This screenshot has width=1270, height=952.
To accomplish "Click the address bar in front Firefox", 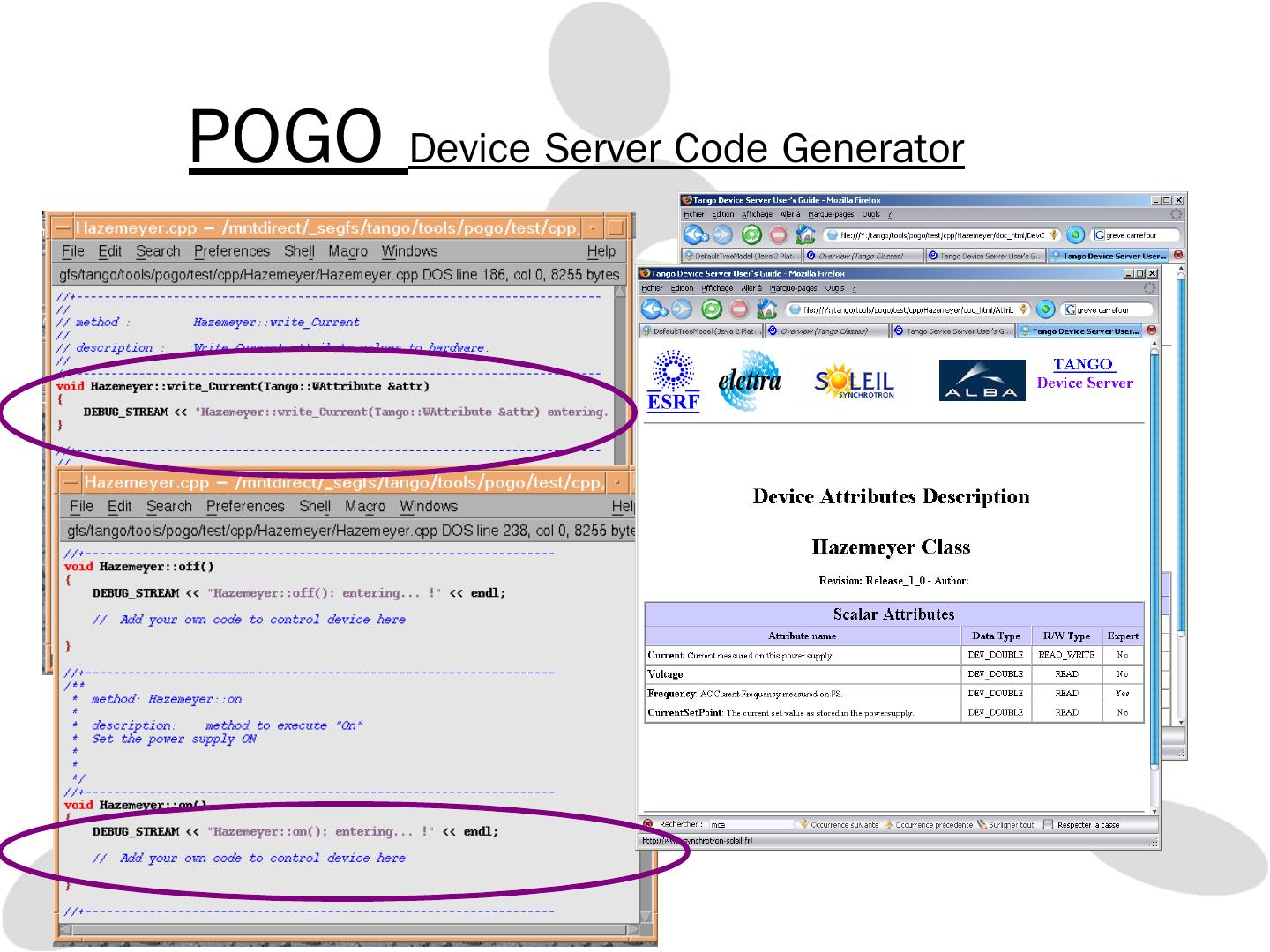I will [x=907, y=309].
